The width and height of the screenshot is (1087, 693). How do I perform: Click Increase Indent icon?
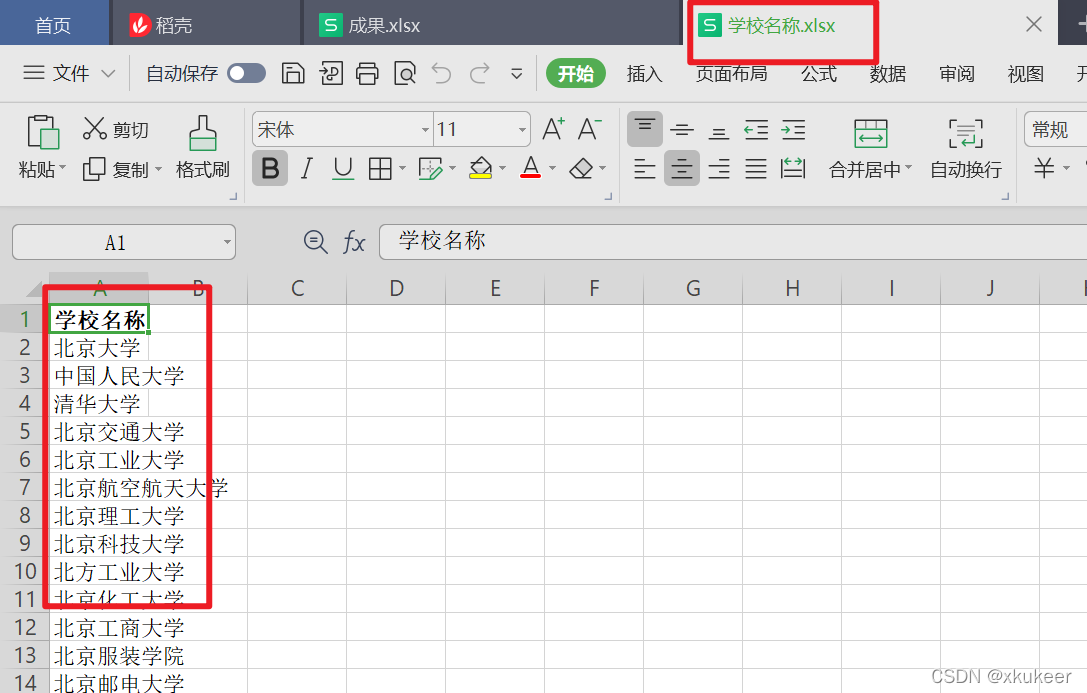[x=793, y=130]
